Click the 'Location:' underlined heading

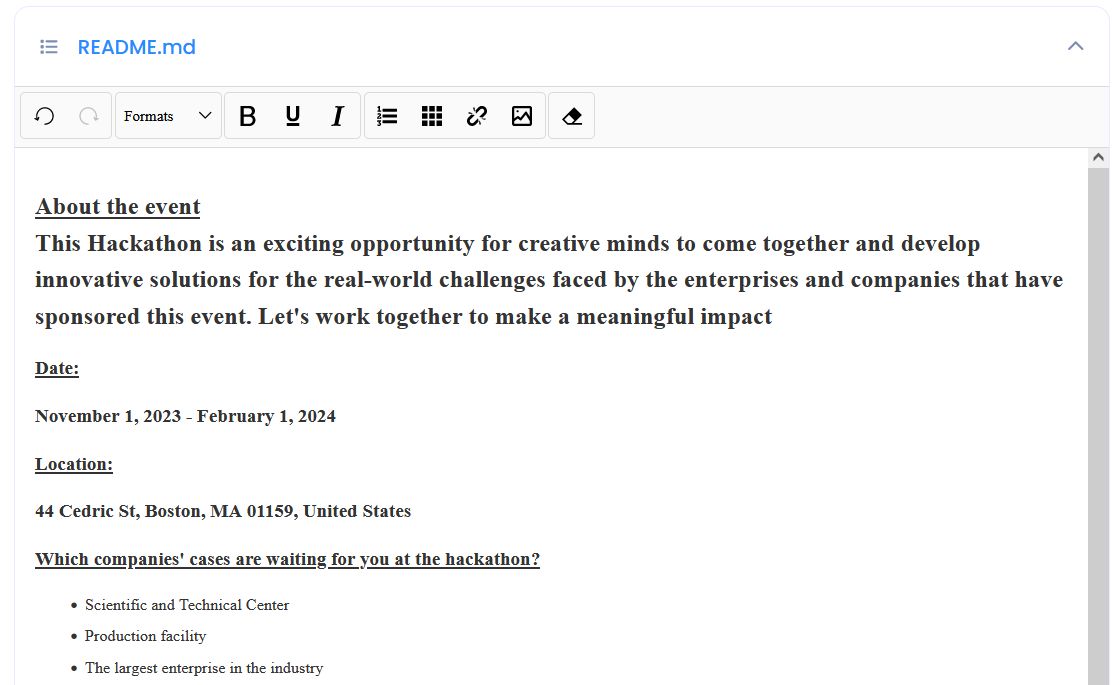[74, 464]
